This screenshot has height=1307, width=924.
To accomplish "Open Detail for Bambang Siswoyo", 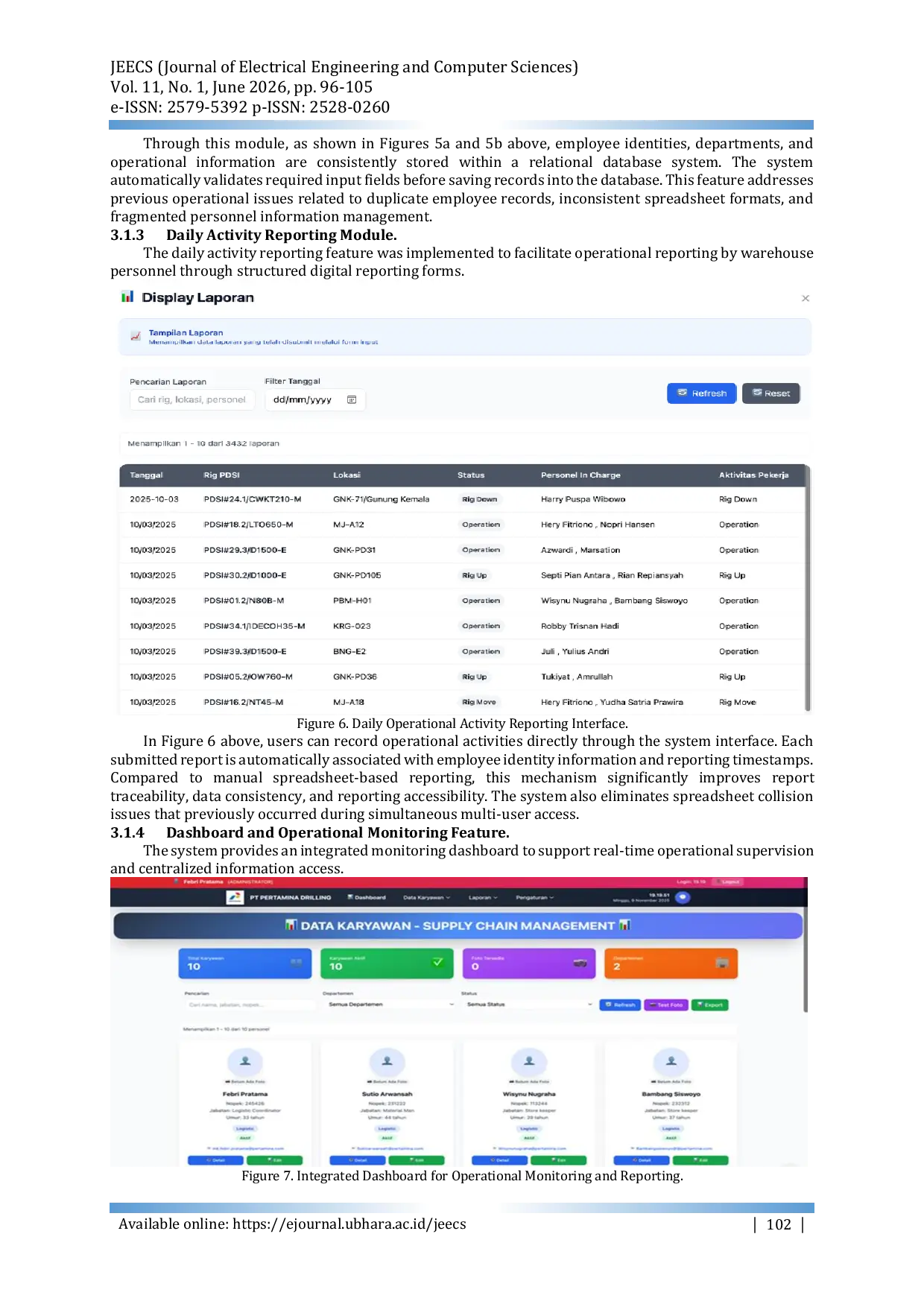I will 642,1160.
